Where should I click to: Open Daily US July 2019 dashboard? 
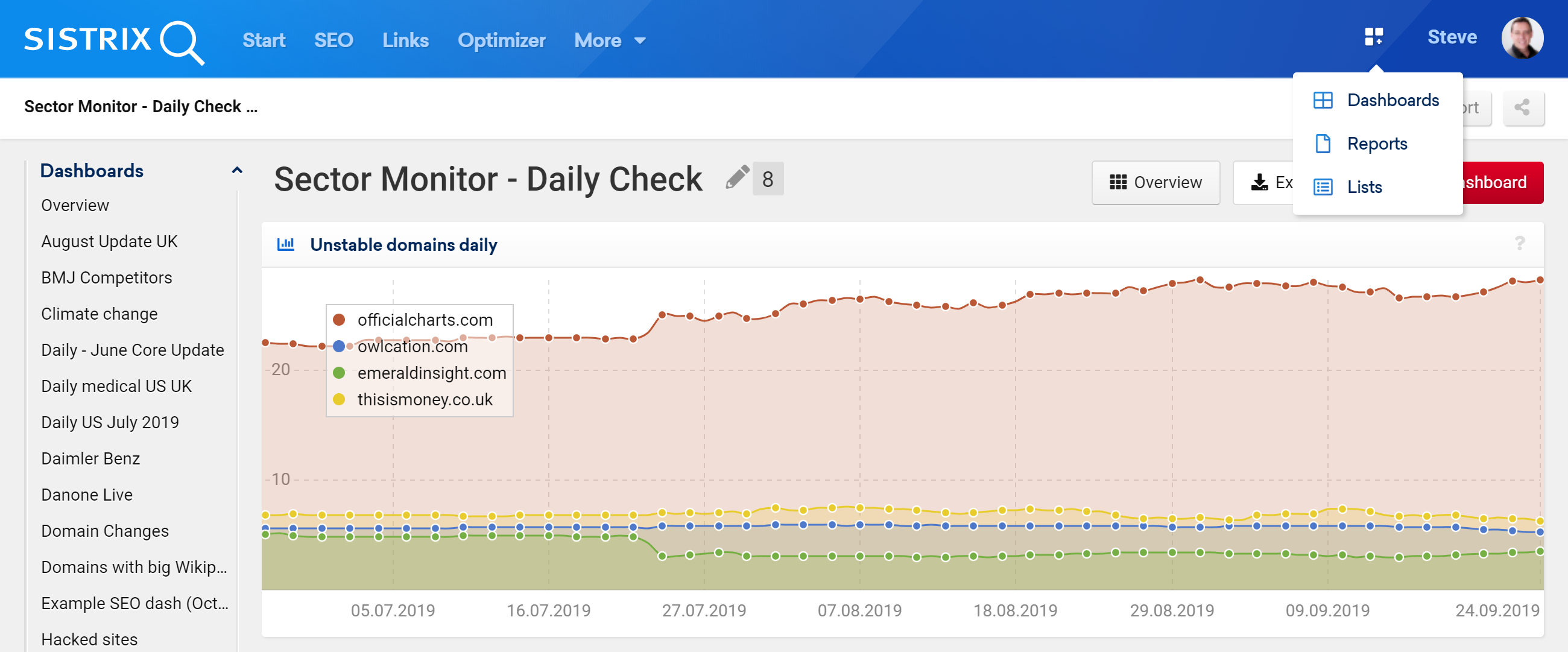(x=110, y=422)
